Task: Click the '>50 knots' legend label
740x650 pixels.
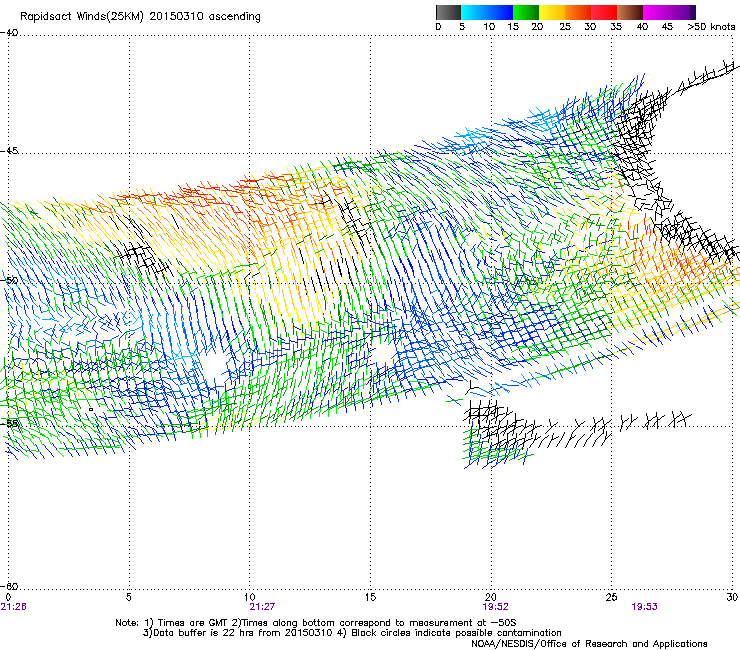Action: click(711, 27)
